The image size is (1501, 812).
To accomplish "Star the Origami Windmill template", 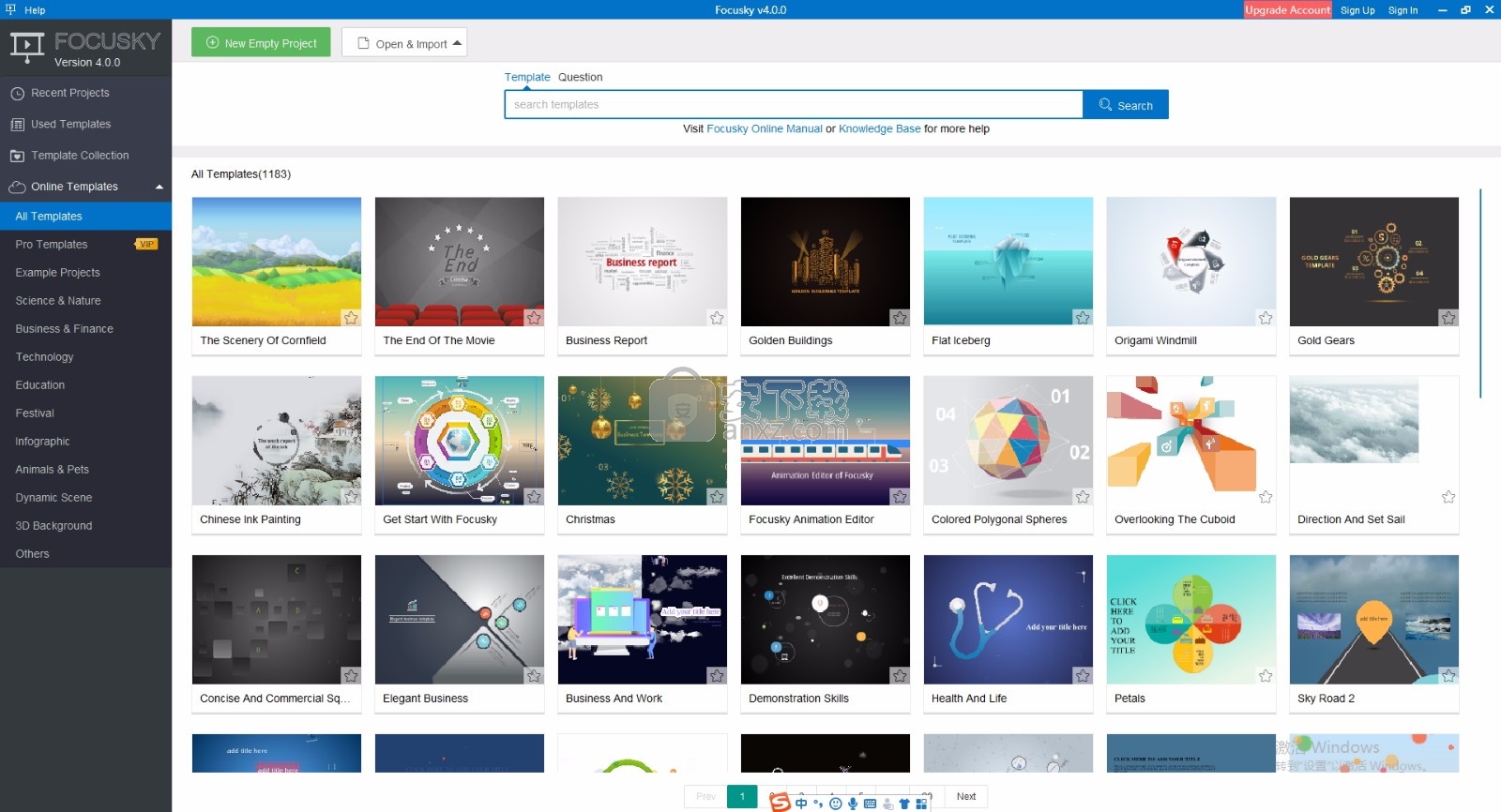I will pos(1266,318).
